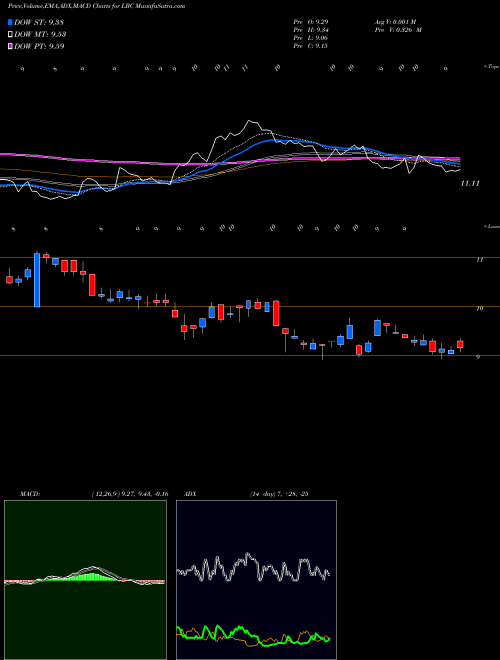500x660 pixels.
Task: Select the 'DOW MT: 9.53' legend text
Action: coord(40,35)
